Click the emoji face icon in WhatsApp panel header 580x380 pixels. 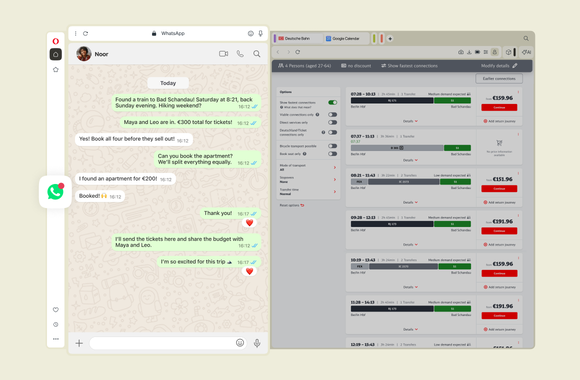tap(250, 33)
